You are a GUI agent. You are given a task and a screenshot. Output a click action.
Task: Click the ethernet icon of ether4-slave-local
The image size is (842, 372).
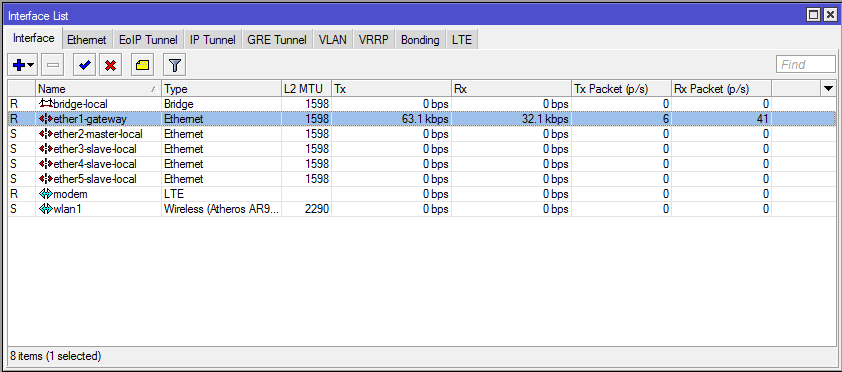(46, 164)
